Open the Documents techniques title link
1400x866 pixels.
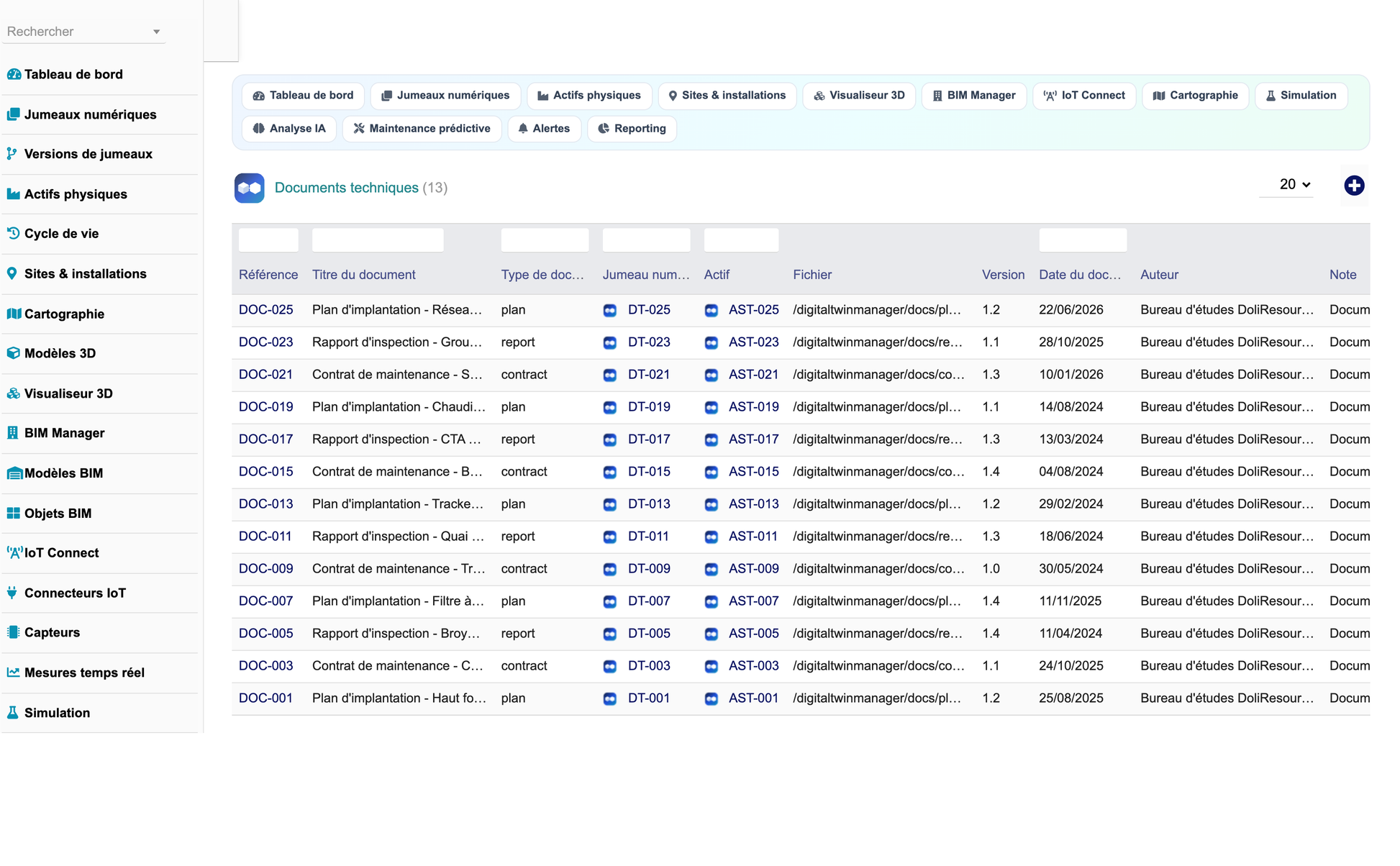click(346, 188)
